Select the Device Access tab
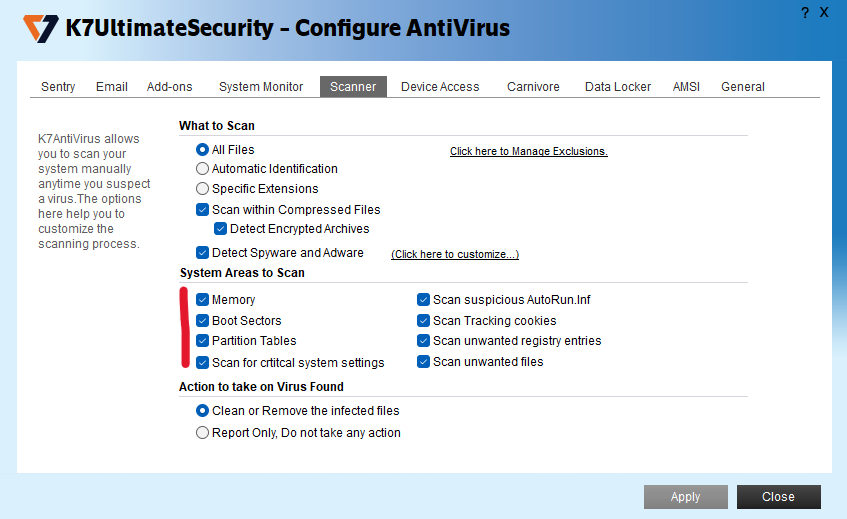This screenshot has width=847, height=519. pos(440,87)
